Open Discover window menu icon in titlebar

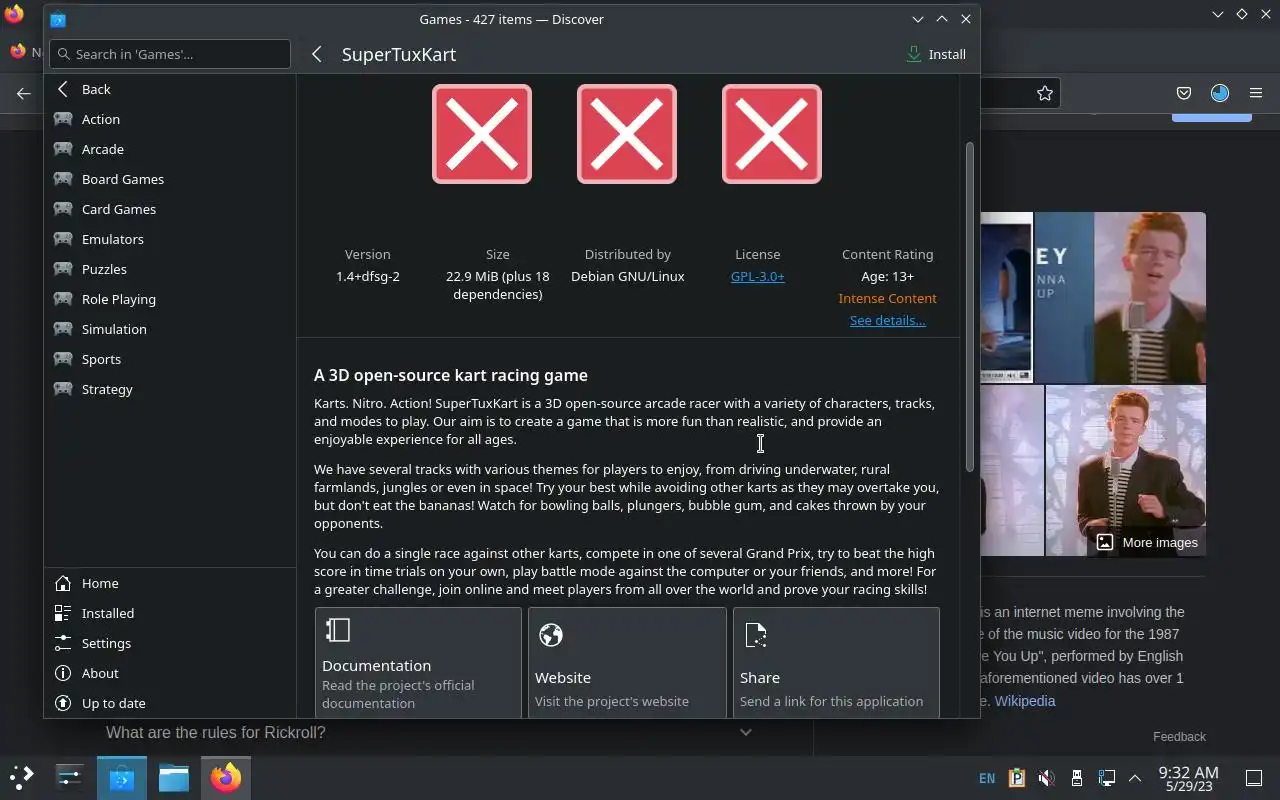click(x=58, y=19)
